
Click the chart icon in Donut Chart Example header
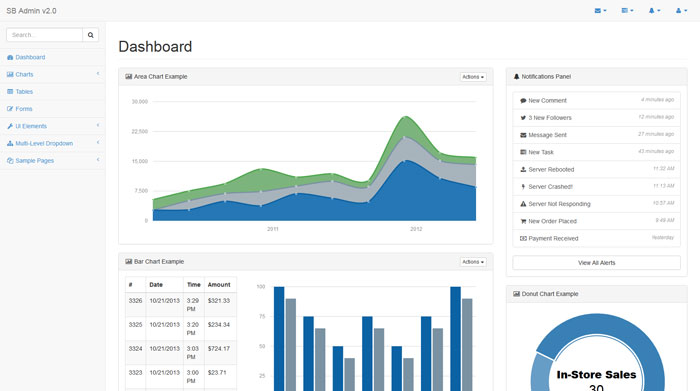517,294
